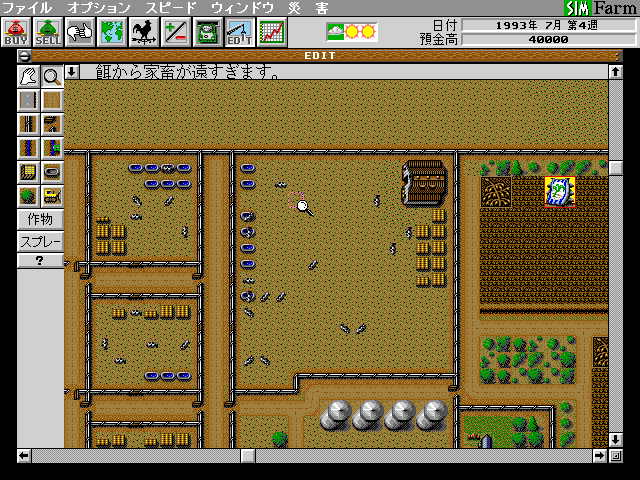The height and width of the screenshot is (480, 640).
Task: Click the 日付 date field 1993年 7月 第4週
Action: [549, 25]
